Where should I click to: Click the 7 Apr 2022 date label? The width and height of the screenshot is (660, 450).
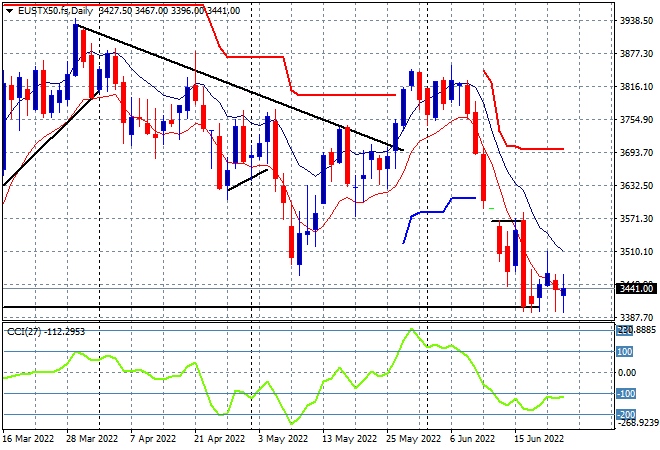[153, 439]
